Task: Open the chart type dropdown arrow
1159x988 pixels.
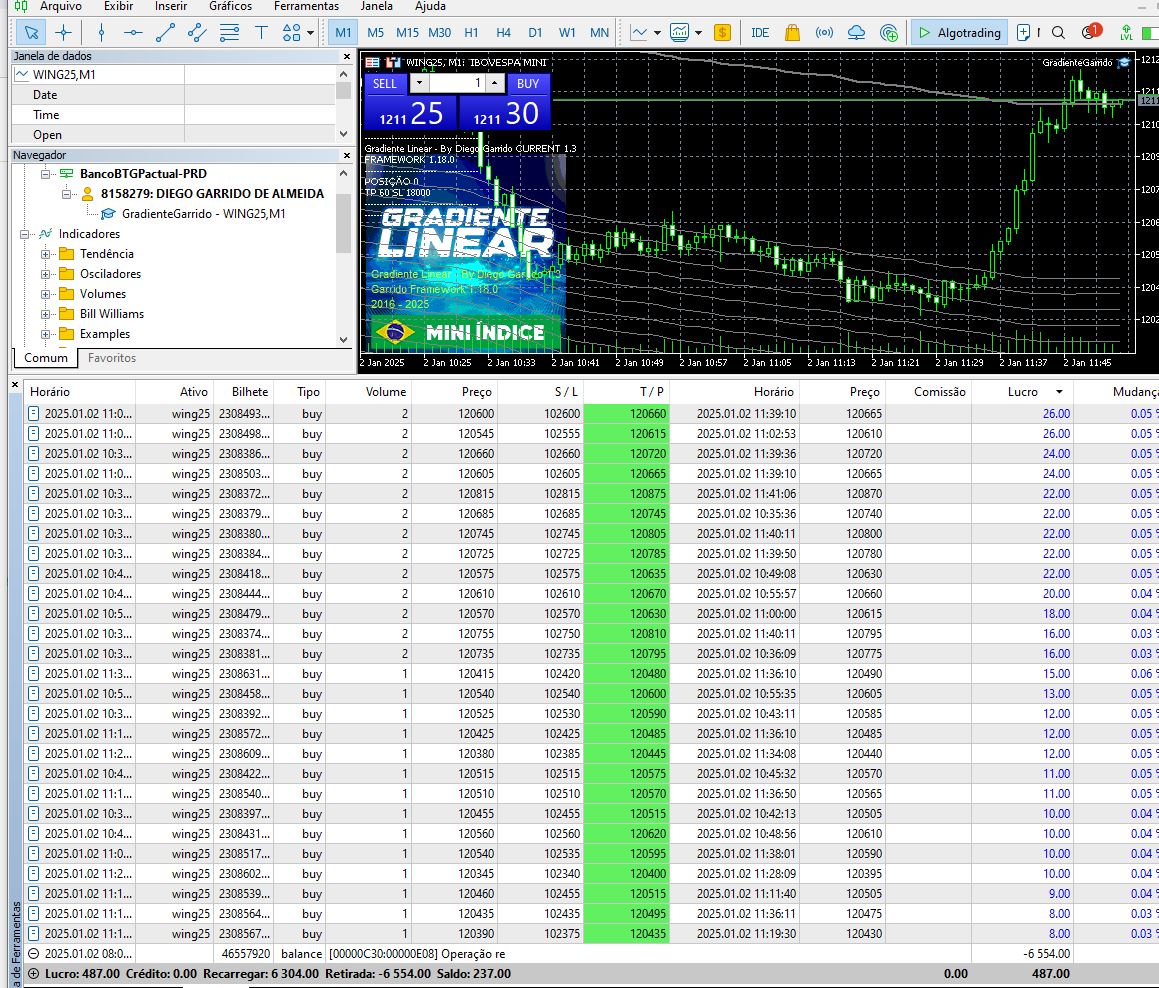Action: 657,32
